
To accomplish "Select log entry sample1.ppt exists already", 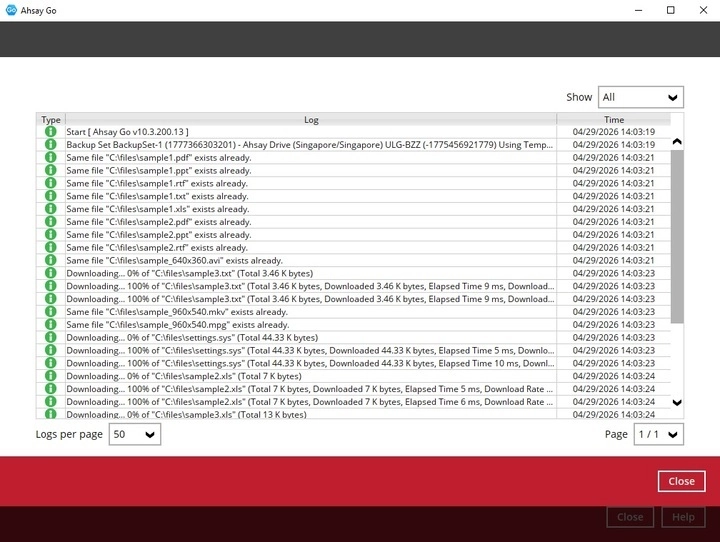I will (159, 170).
